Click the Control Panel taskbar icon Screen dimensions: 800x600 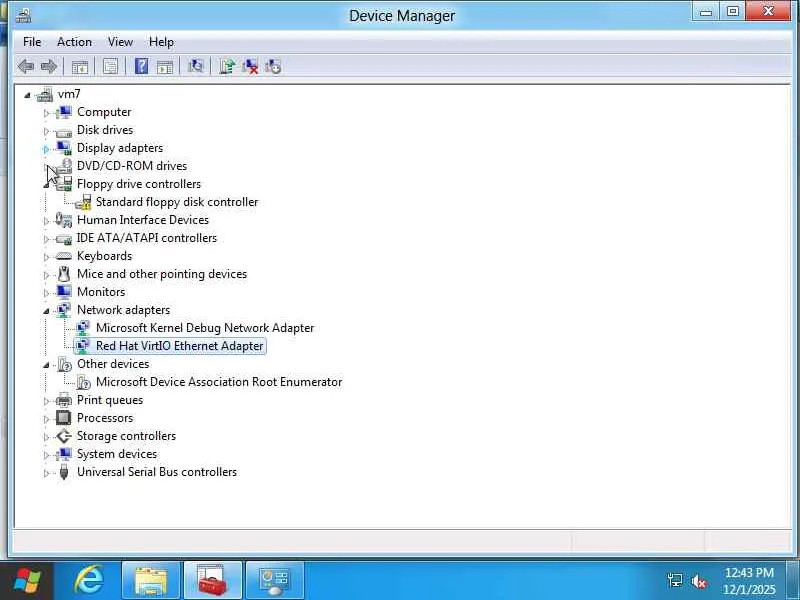[x=274, y=581]
